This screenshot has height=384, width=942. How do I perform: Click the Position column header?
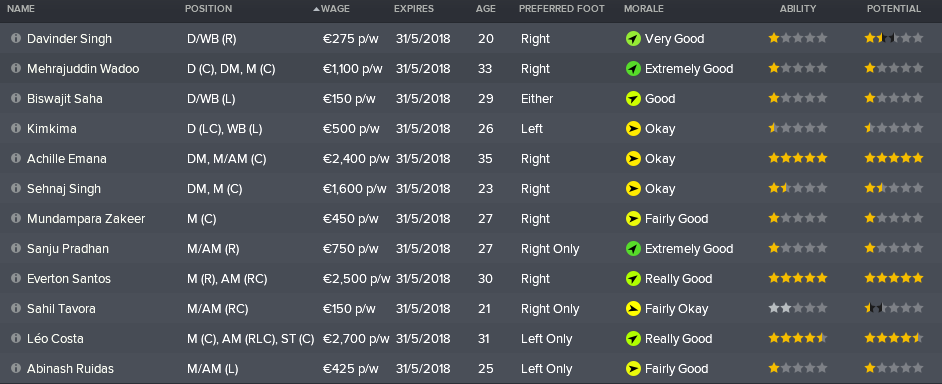[208, 9]
